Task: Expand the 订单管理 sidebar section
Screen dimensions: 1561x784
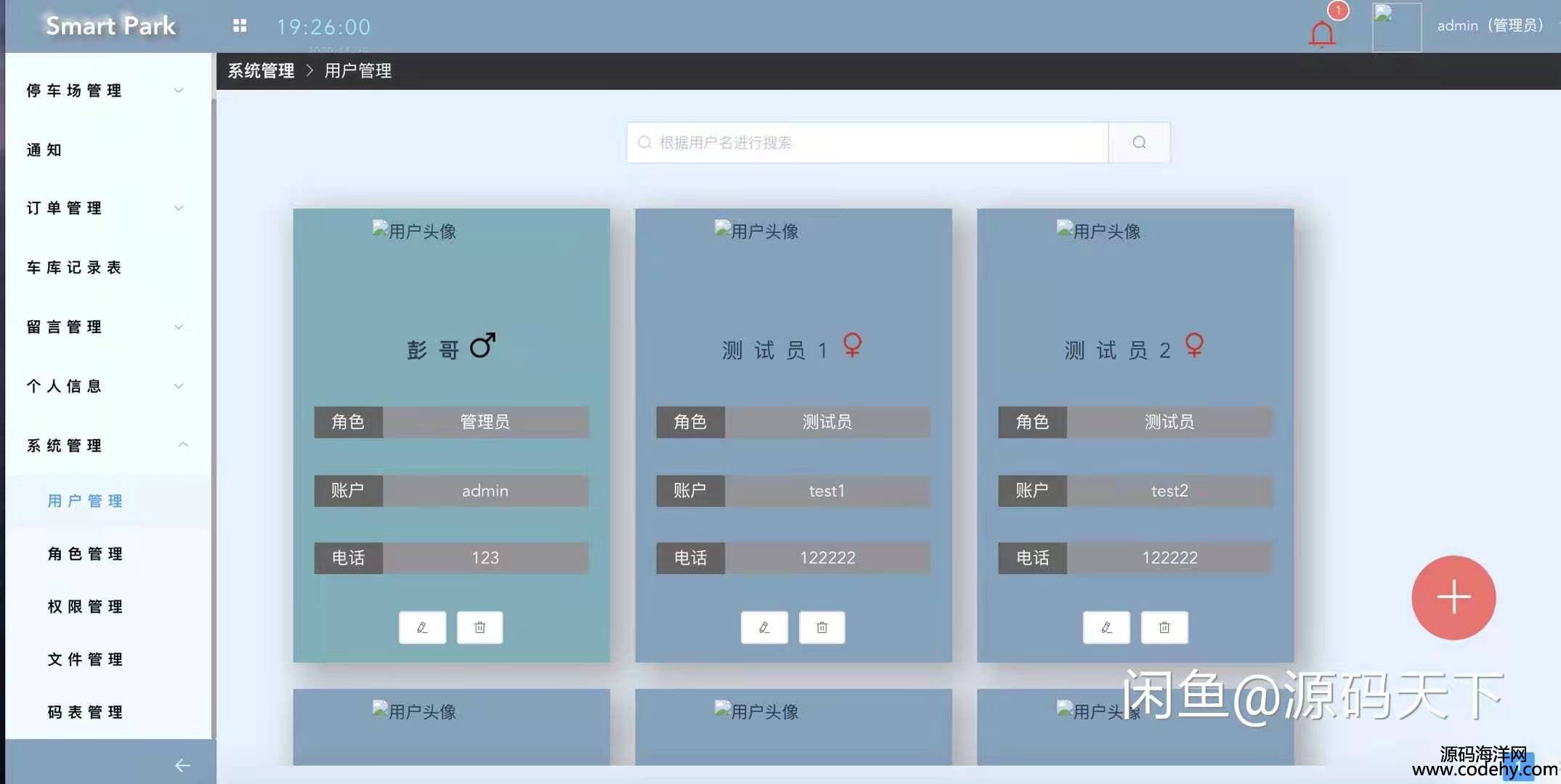Action: [x=102, y=208]
